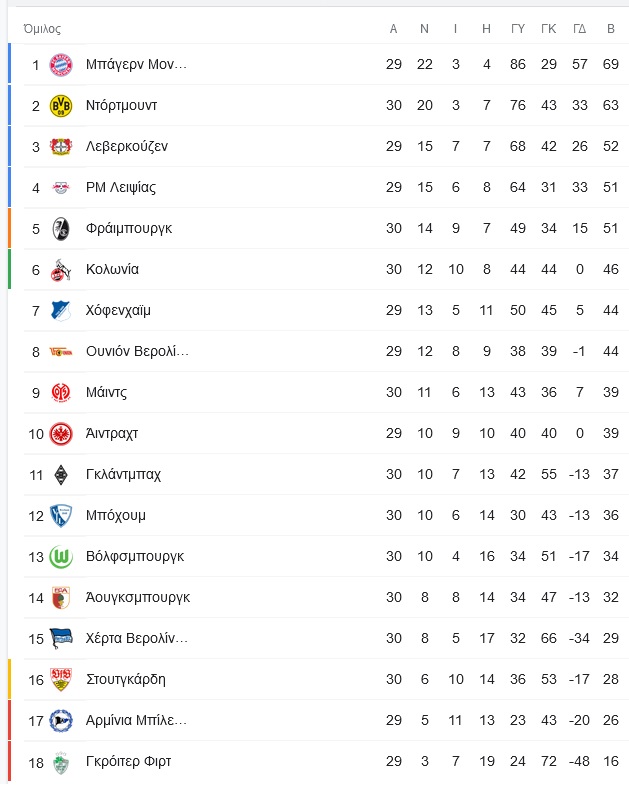Click the Mainz red crest
The width and height of the screenshot is (629, 796).
[x=61, y=393]
